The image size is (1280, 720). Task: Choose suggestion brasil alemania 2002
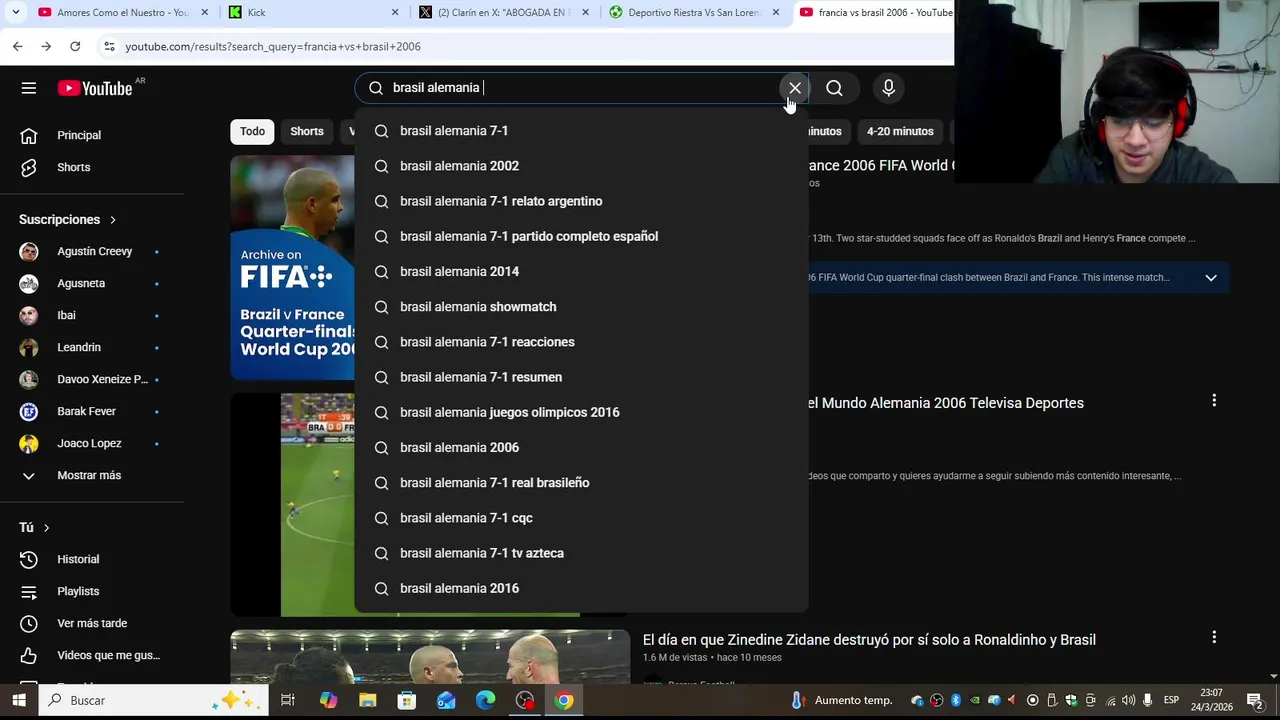click(x=581, y=166)
